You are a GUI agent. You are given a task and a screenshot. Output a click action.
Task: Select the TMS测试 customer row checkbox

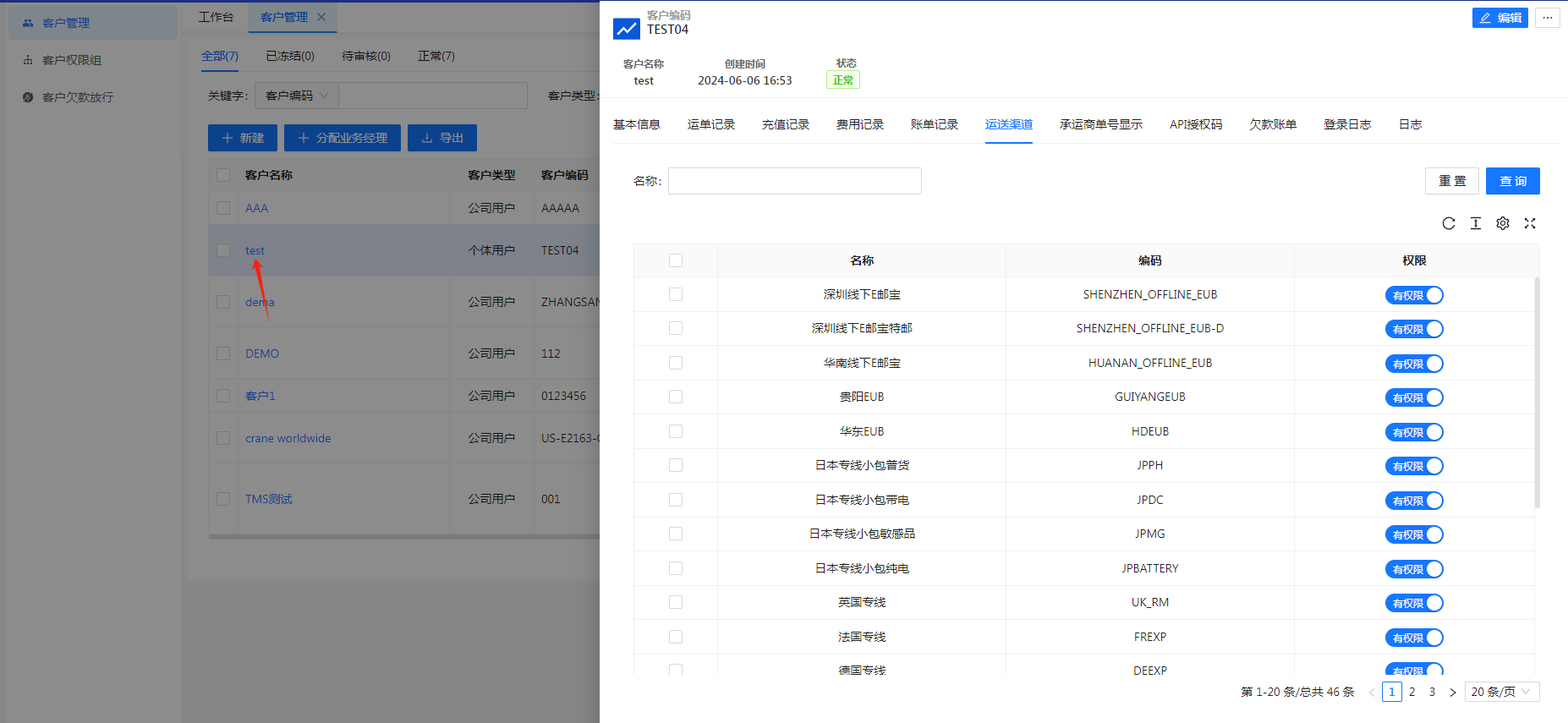[x=223, y=499]
